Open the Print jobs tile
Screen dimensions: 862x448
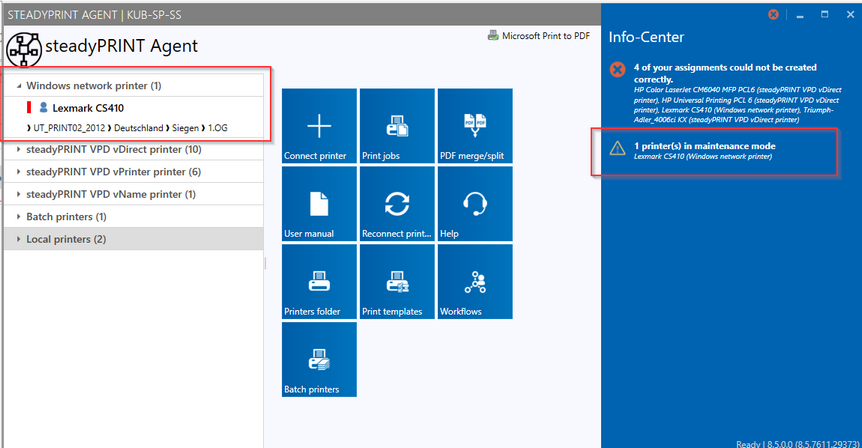point(397,126)
